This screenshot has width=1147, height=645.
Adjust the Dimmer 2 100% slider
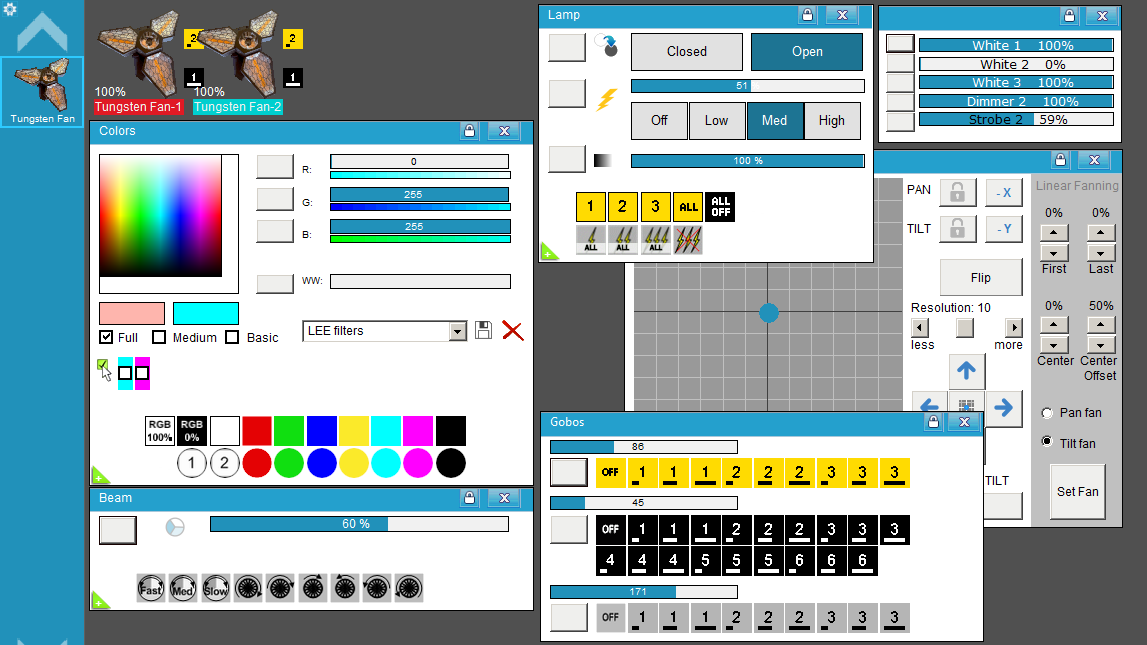tap(1016, 101)
